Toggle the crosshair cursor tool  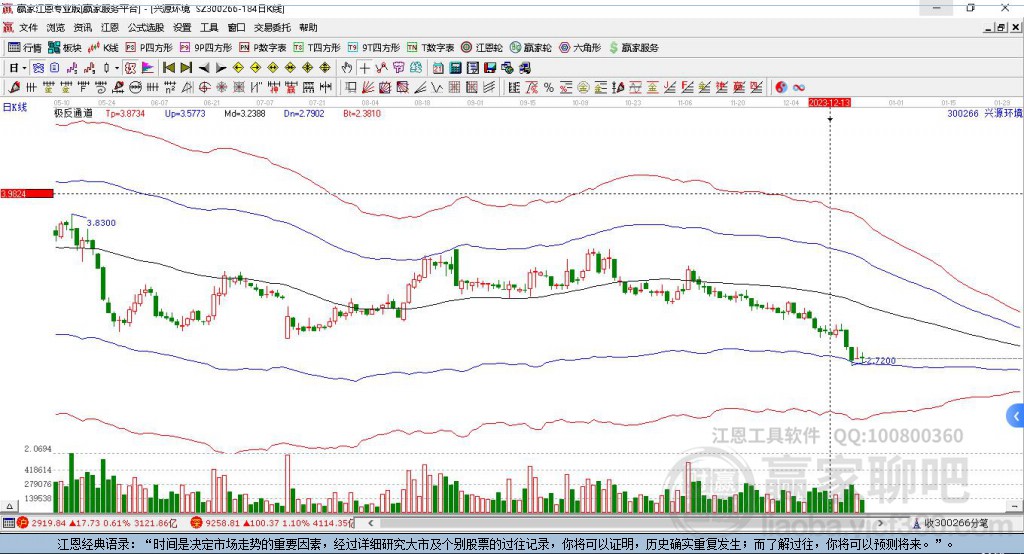coord(364,68)
